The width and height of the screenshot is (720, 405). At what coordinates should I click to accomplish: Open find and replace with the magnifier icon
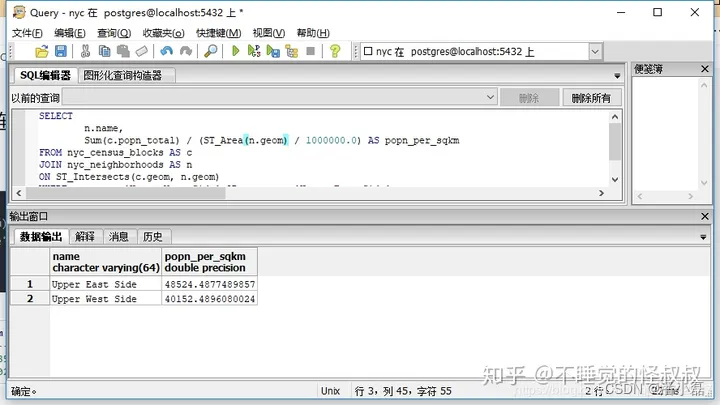click(x=211, y=51)
